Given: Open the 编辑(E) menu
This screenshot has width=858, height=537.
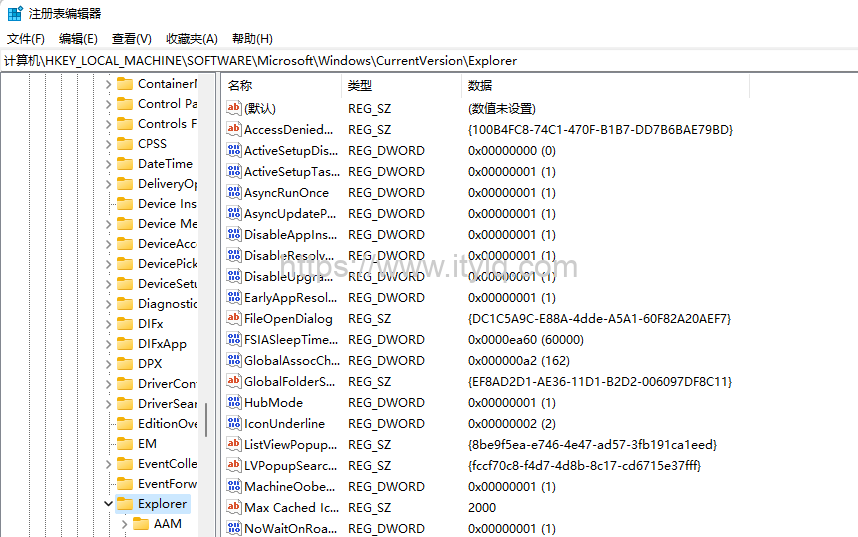Looking at the screenshot, I should 78,39.
